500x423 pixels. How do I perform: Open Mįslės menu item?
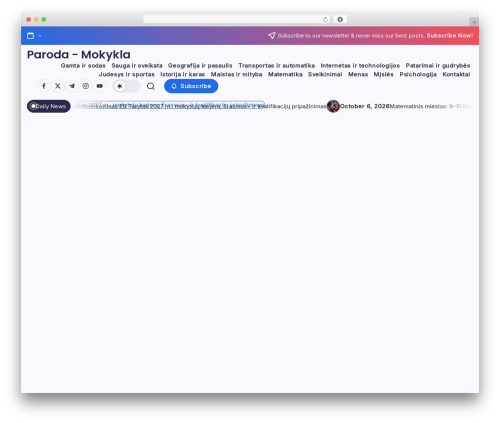pos(383,74)
